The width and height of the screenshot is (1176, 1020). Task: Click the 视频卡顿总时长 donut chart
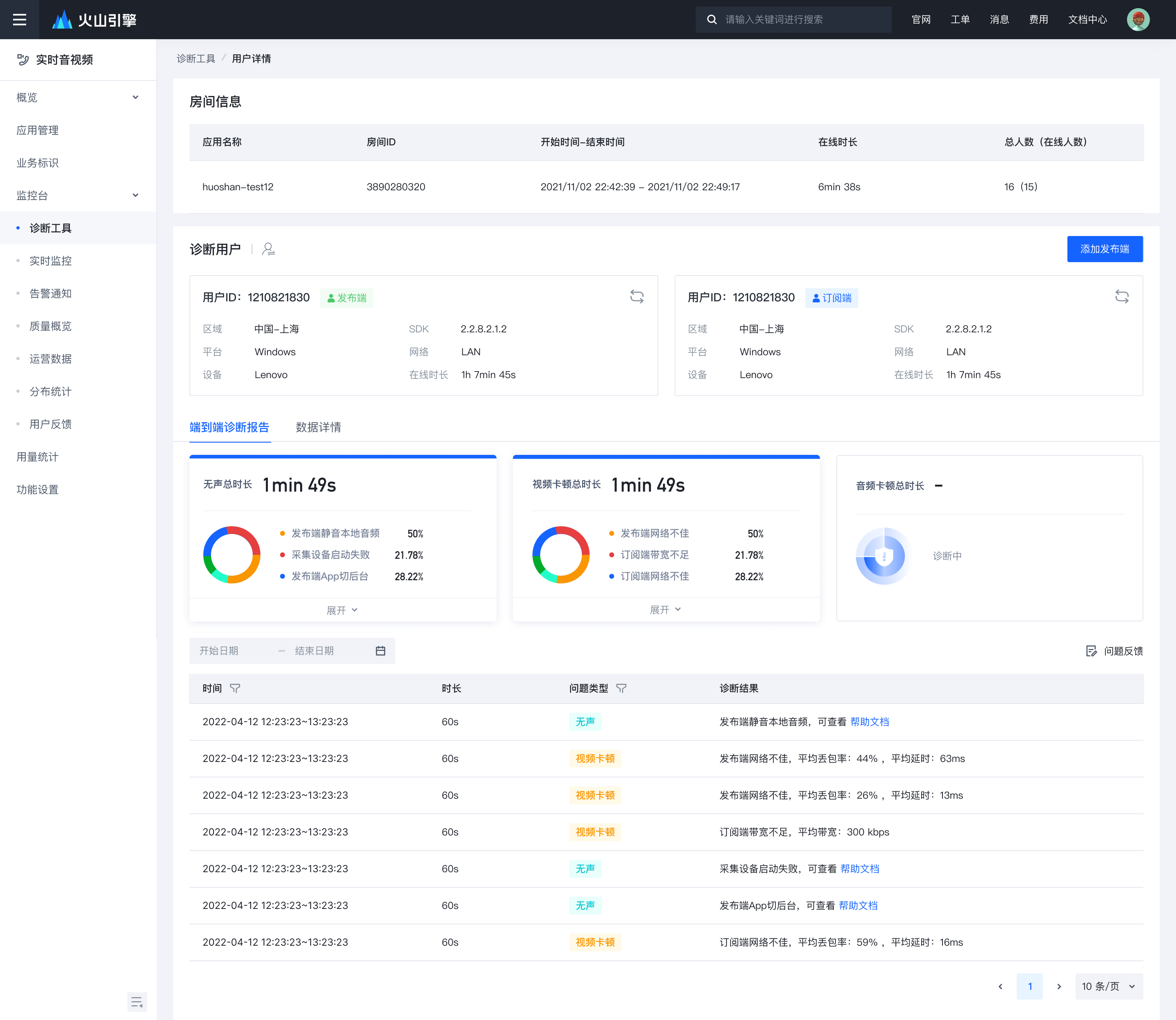pos(561,555)
